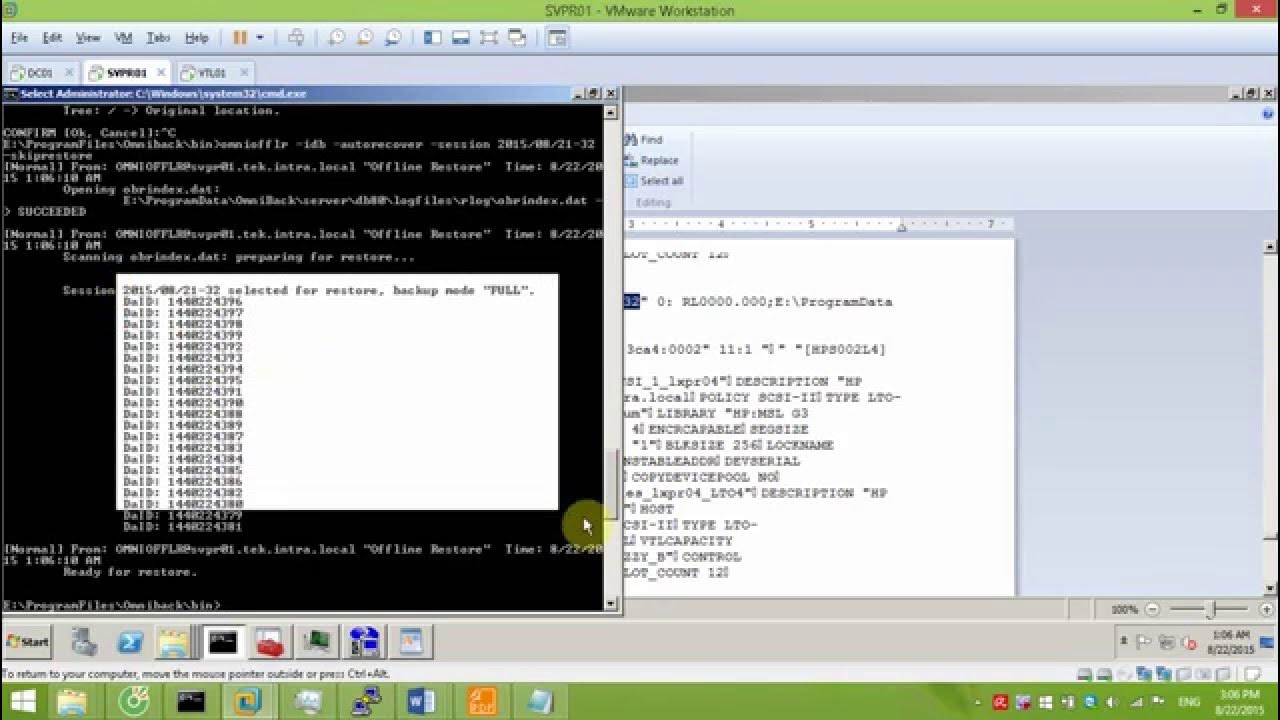Select cmd window on guest taskbar
Image resolution: width=1280 pixels, height=720 pixels.
(x=222, y=642)
